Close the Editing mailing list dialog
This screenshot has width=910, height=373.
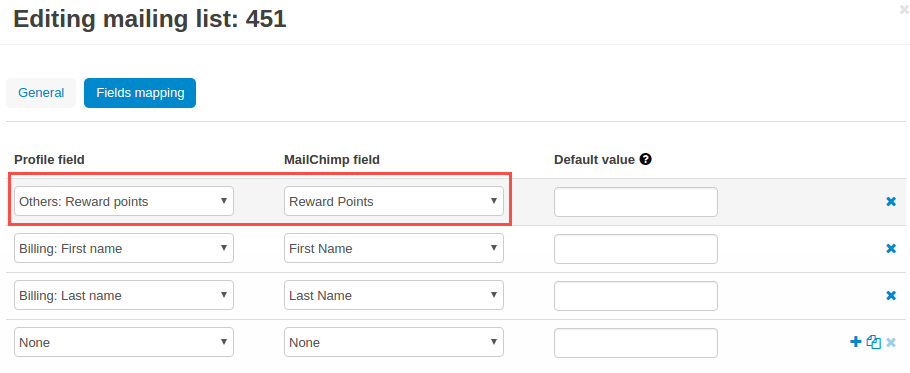(904, 9)
